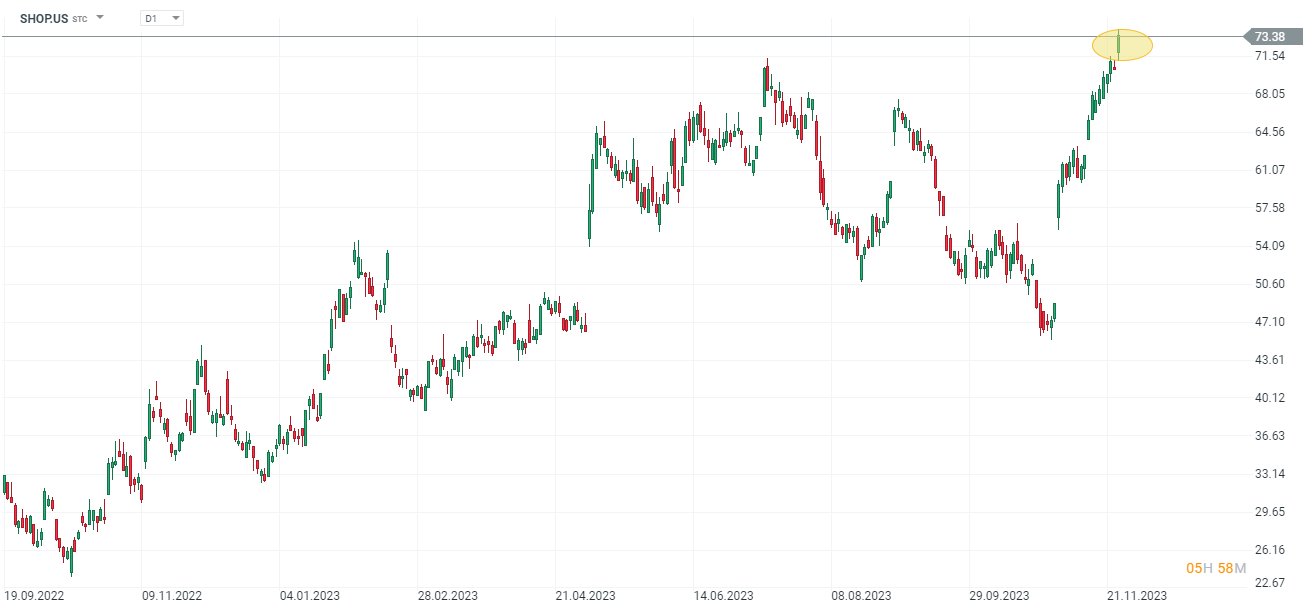Select the 33.14 price level label
This screenshot has height=613, width=1315.
point(1270,474)
